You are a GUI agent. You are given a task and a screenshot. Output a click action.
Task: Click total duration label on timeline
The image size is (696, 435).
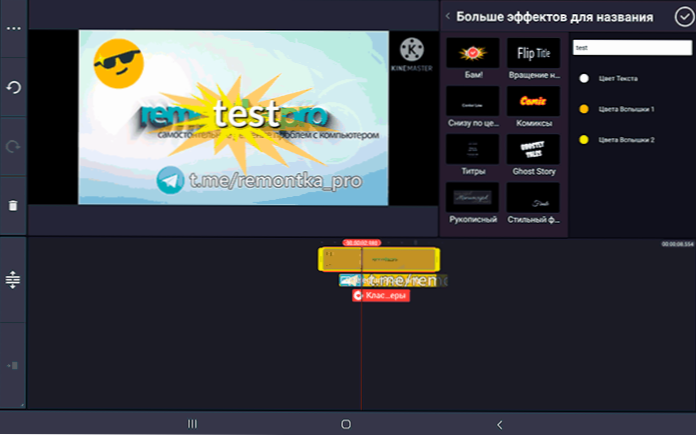(677, 244)
